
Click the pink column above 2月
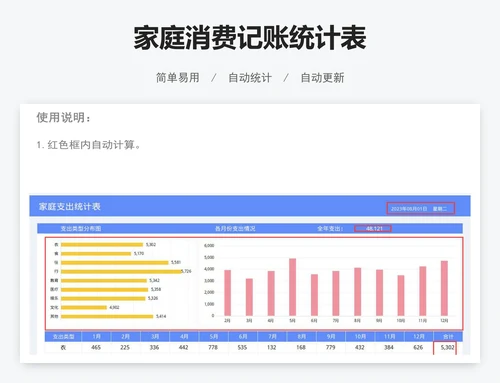point(227,293)
